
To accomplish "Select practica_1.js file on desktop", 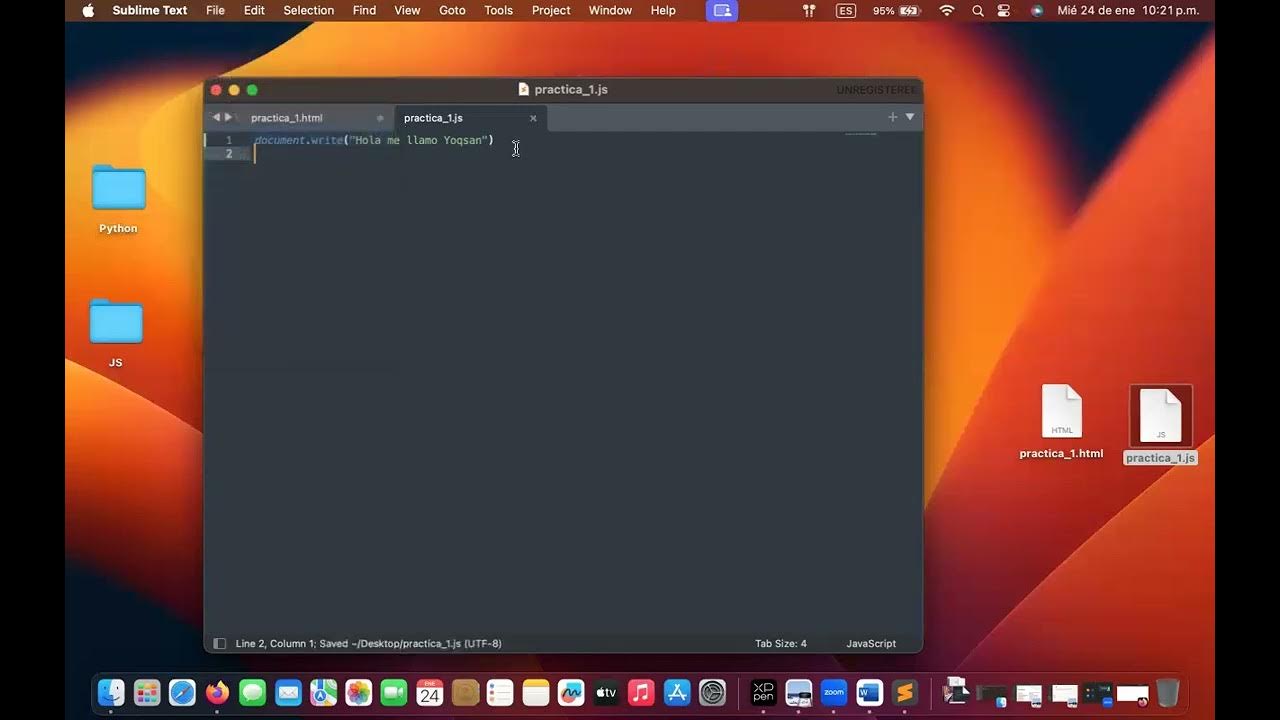I will tap(1160, 425).
